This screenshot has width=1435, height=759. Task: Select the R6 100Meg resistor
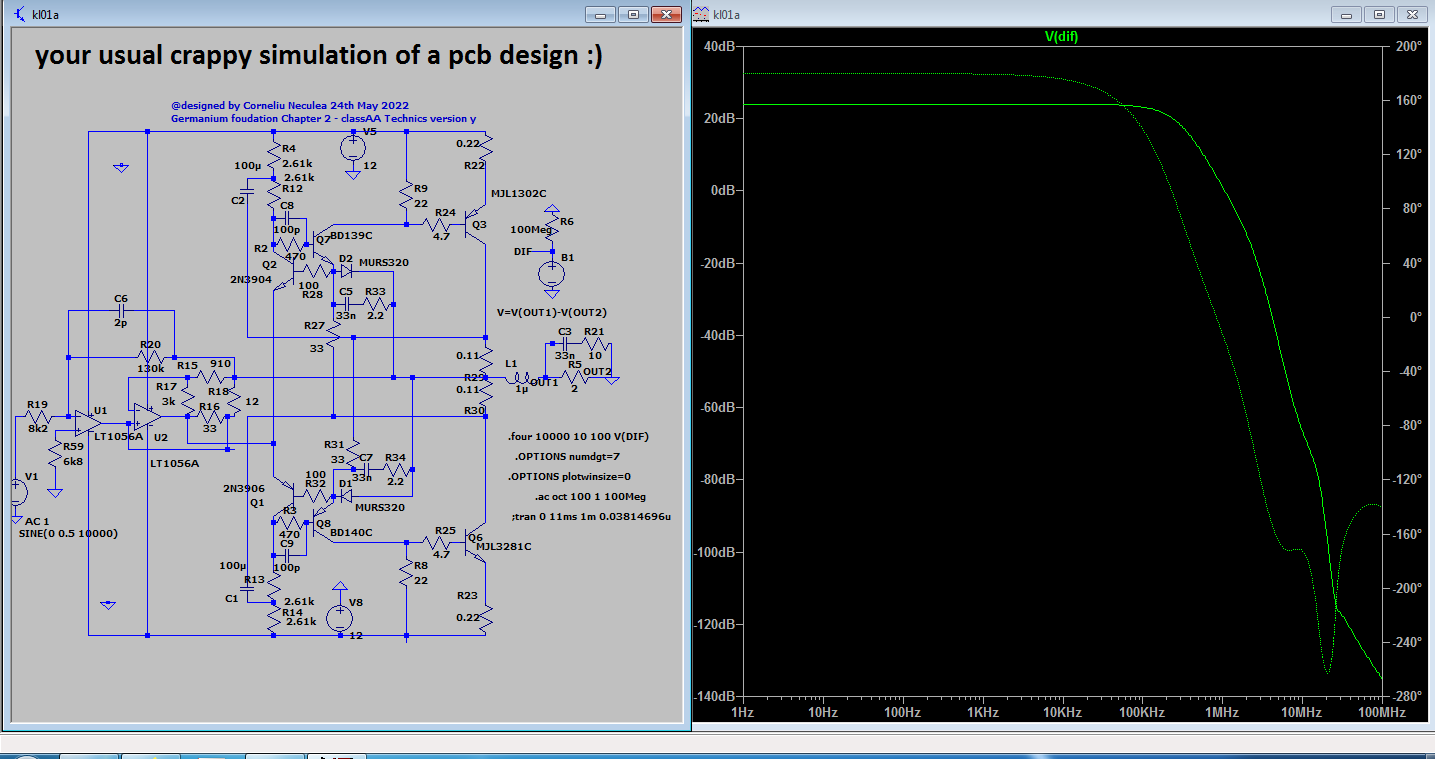pyautogui.click(x=550, y=230)
